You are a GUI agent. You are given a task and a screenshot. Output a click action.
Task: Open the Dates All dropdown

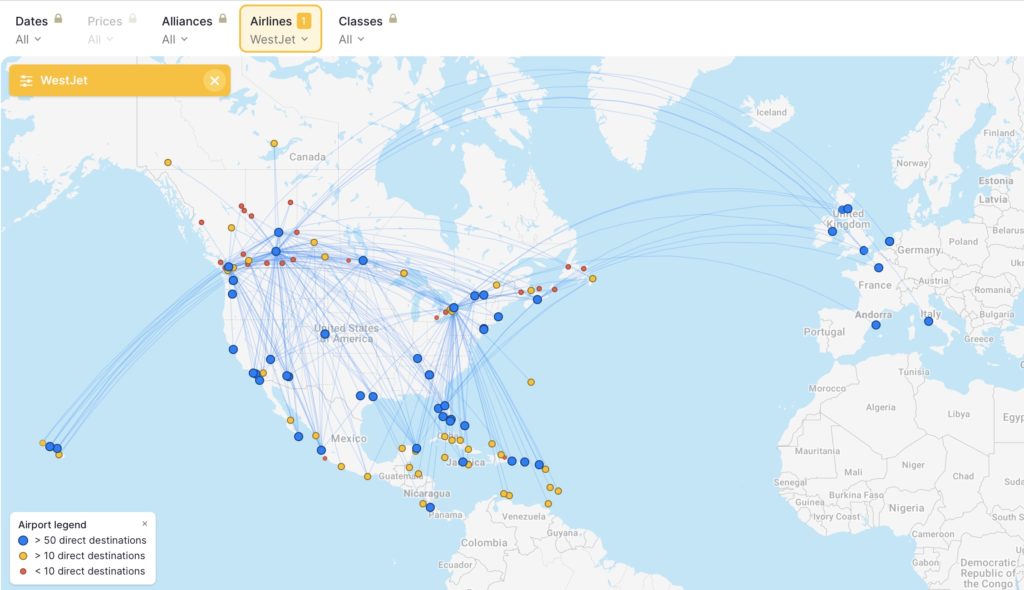[27, 39]
